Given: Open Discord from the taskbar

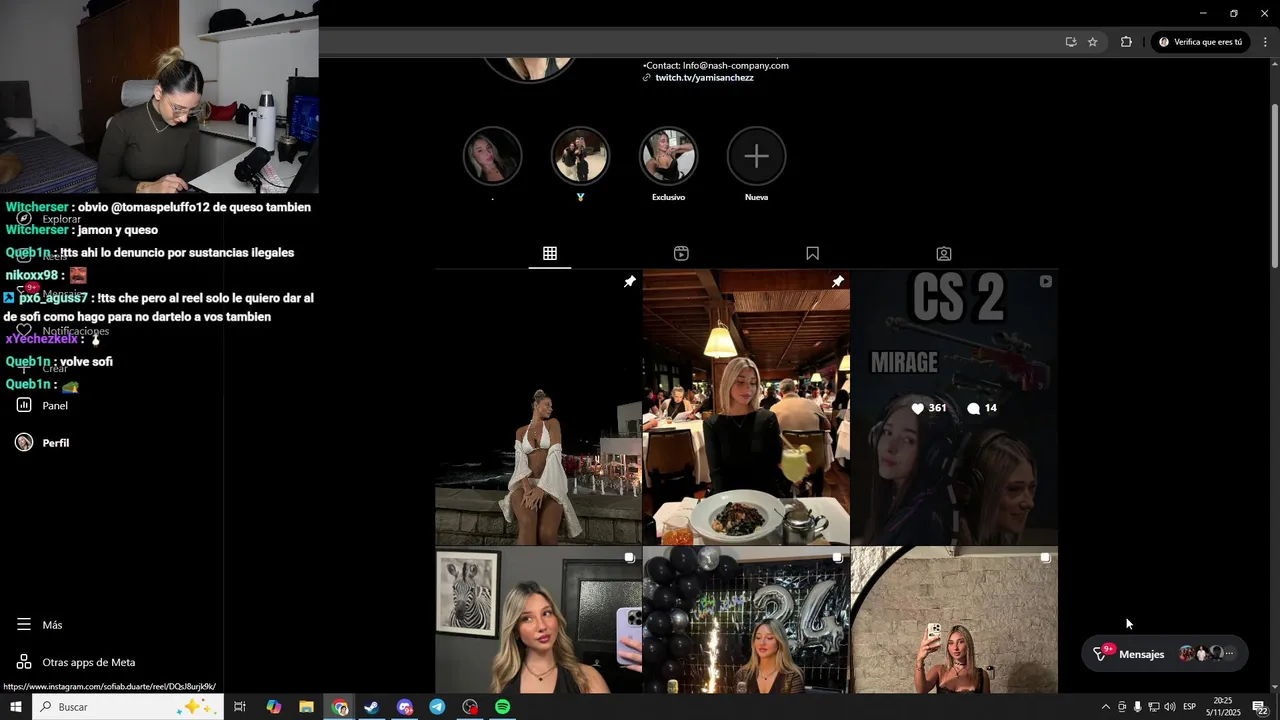Looking at the screenshot, I should [x=404, y=707].
